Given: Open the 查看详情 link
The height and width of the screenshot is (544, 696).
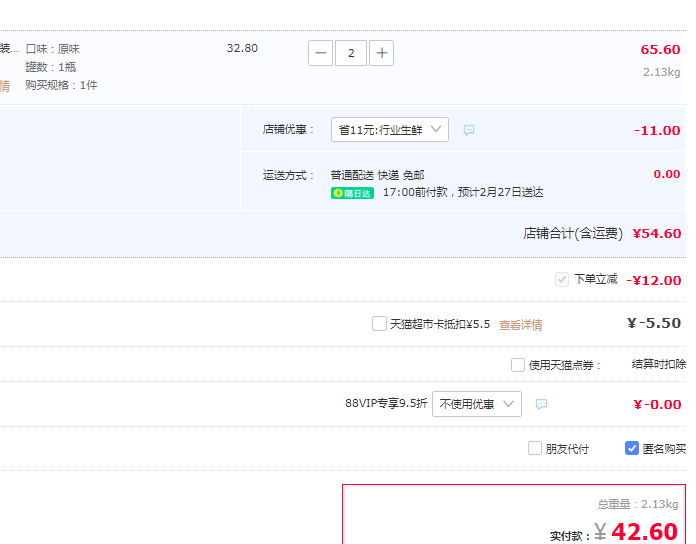Looking at the screenshot, I should (521, 325).
